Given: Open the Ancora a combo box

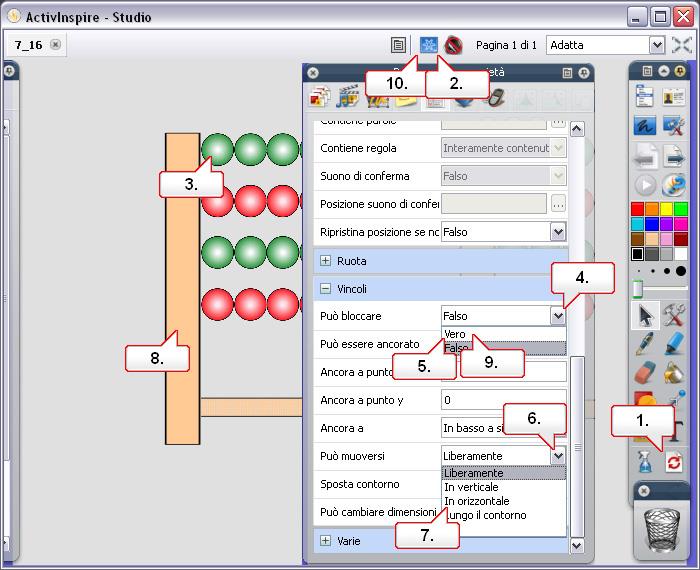Looking at the screenshot, I should tap(504, 428).
